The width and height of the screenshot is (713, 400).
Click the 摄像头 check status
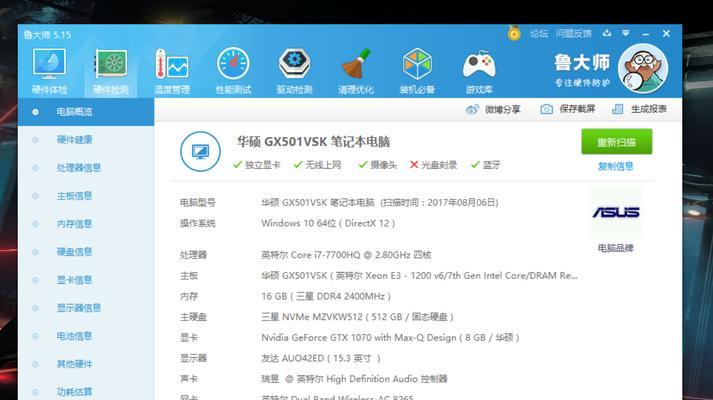378,165
